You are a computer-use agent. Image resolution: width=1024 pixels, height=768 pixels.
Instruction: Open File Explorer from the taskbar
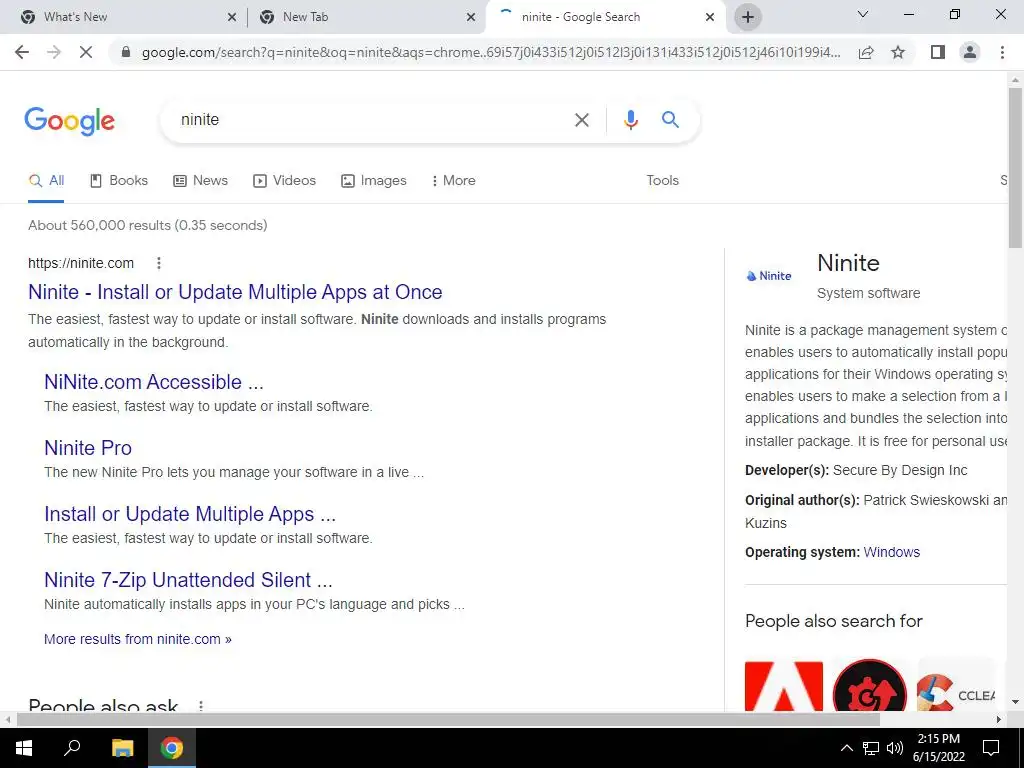point(122,748)
